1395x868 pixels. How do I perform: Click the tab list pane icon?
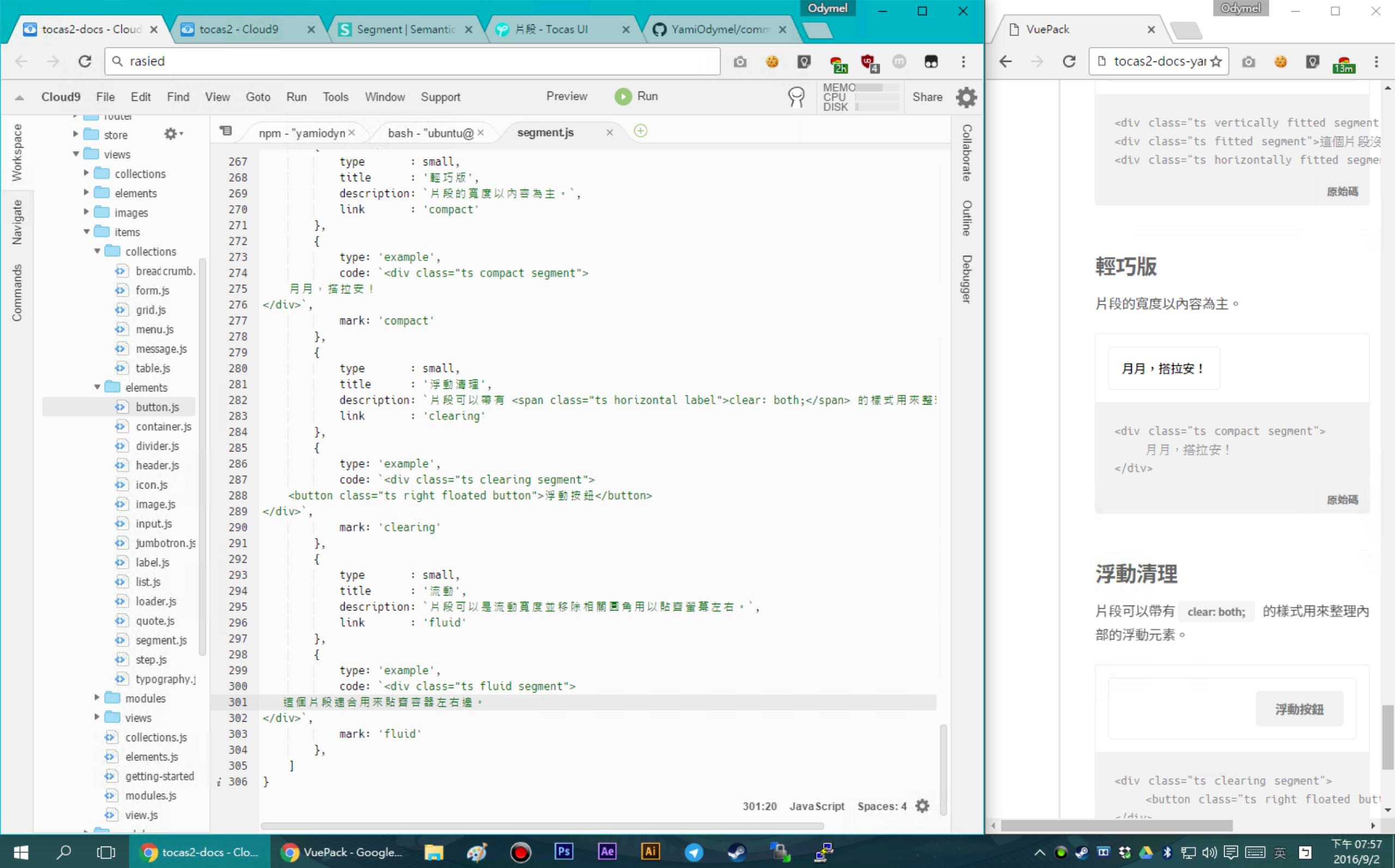[x=226, y=131]
